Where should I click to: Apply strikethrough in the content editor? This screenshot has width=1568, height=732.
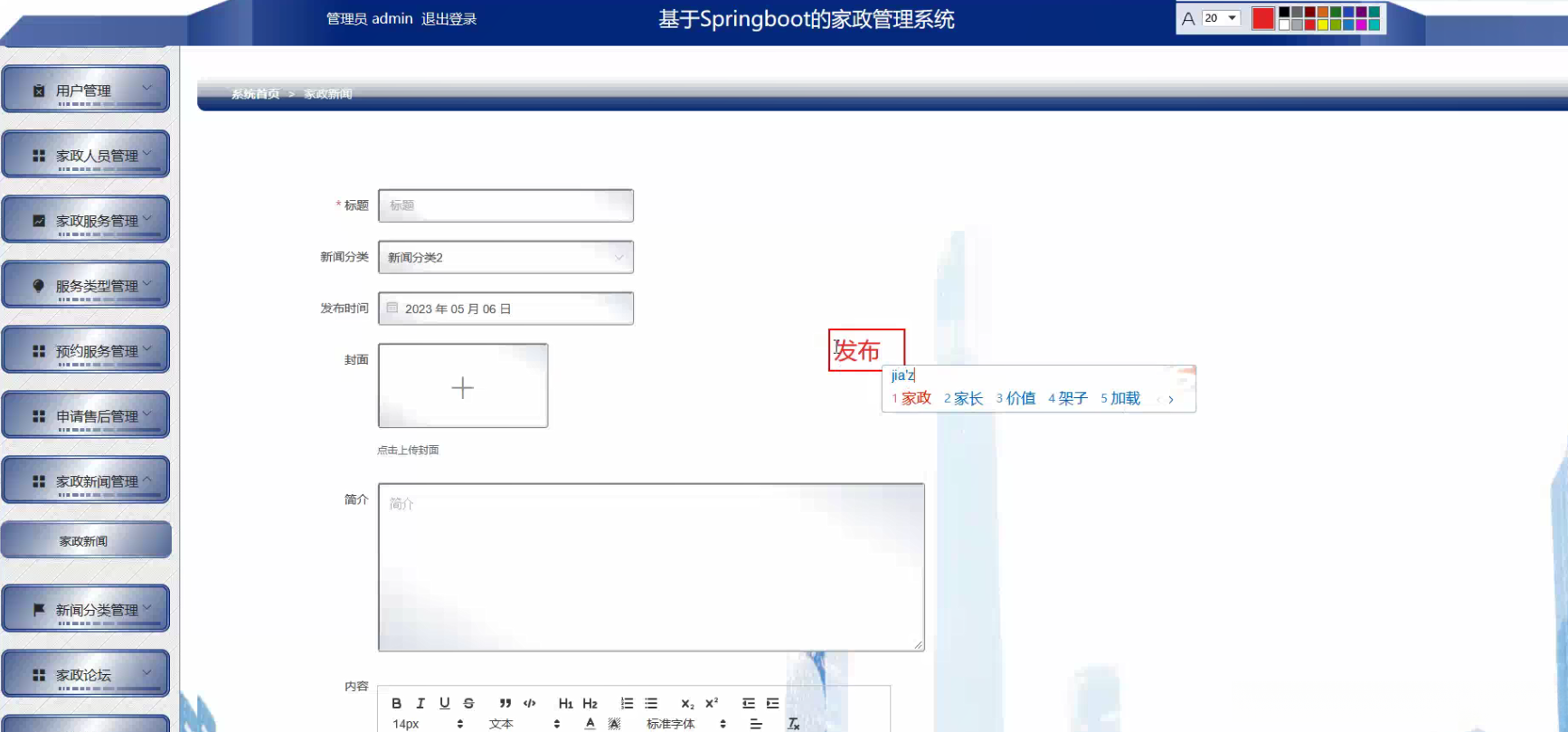[x=468, y=703]
